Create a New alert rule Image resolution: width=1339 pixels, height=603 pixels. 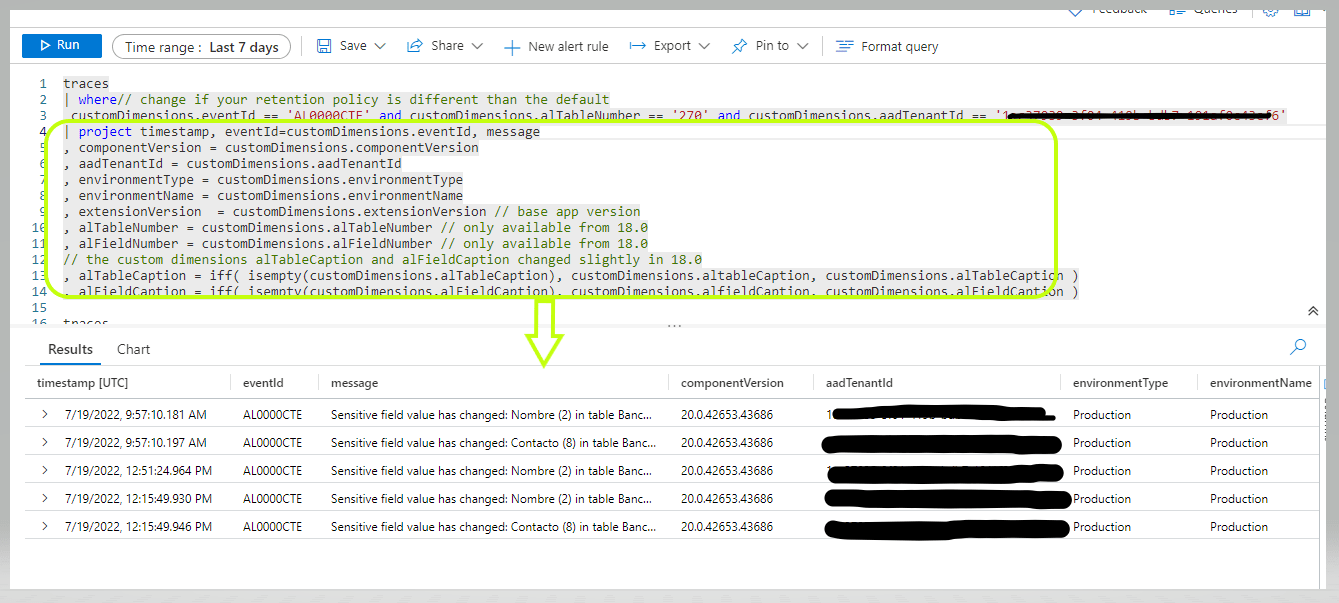click(556, 47)
